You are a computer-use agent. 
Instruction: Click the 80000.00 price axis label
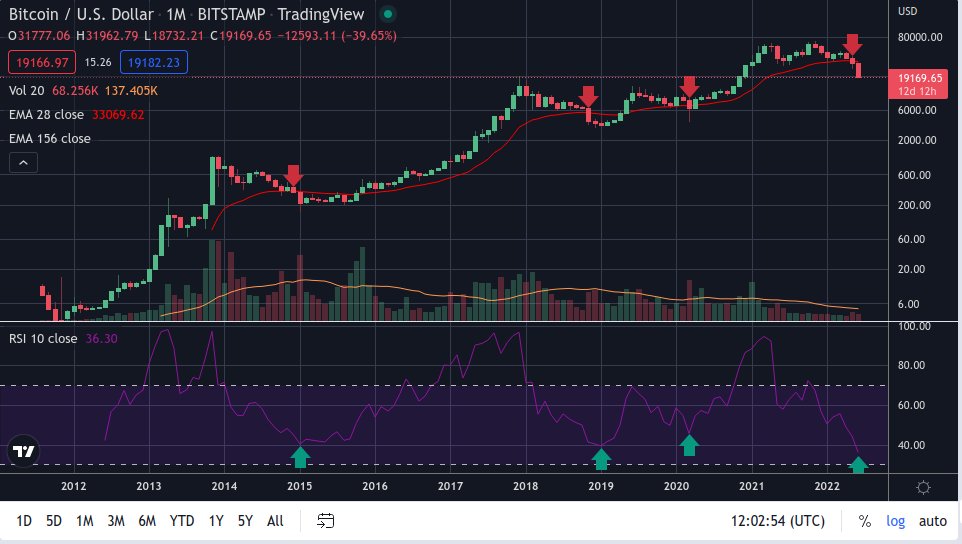tap(920, 37)
